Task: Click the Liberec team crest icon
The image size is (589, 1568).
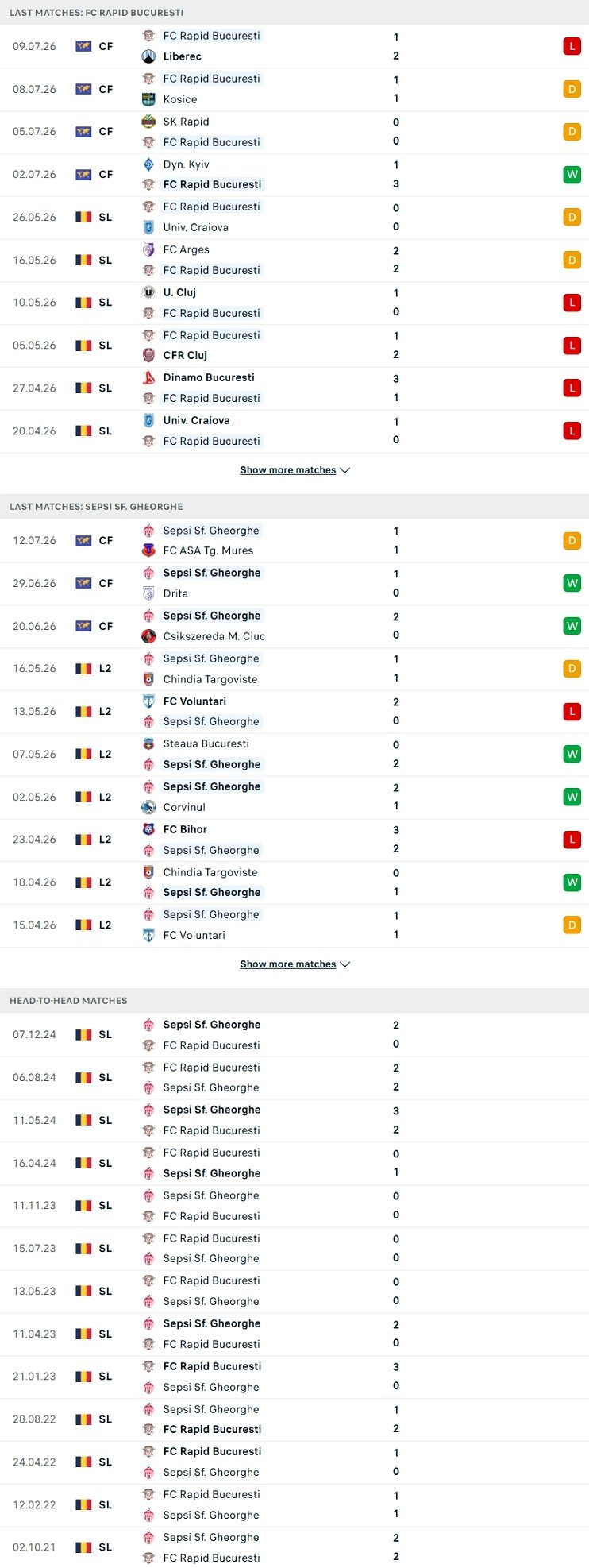Action: click(x=148, y=56)
